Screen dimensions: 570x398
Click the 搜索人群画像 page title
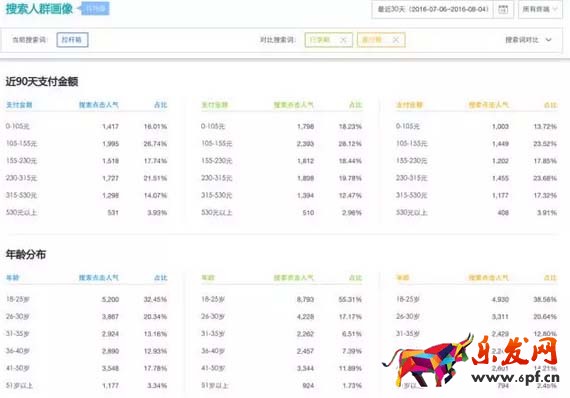tap(39, 9)
